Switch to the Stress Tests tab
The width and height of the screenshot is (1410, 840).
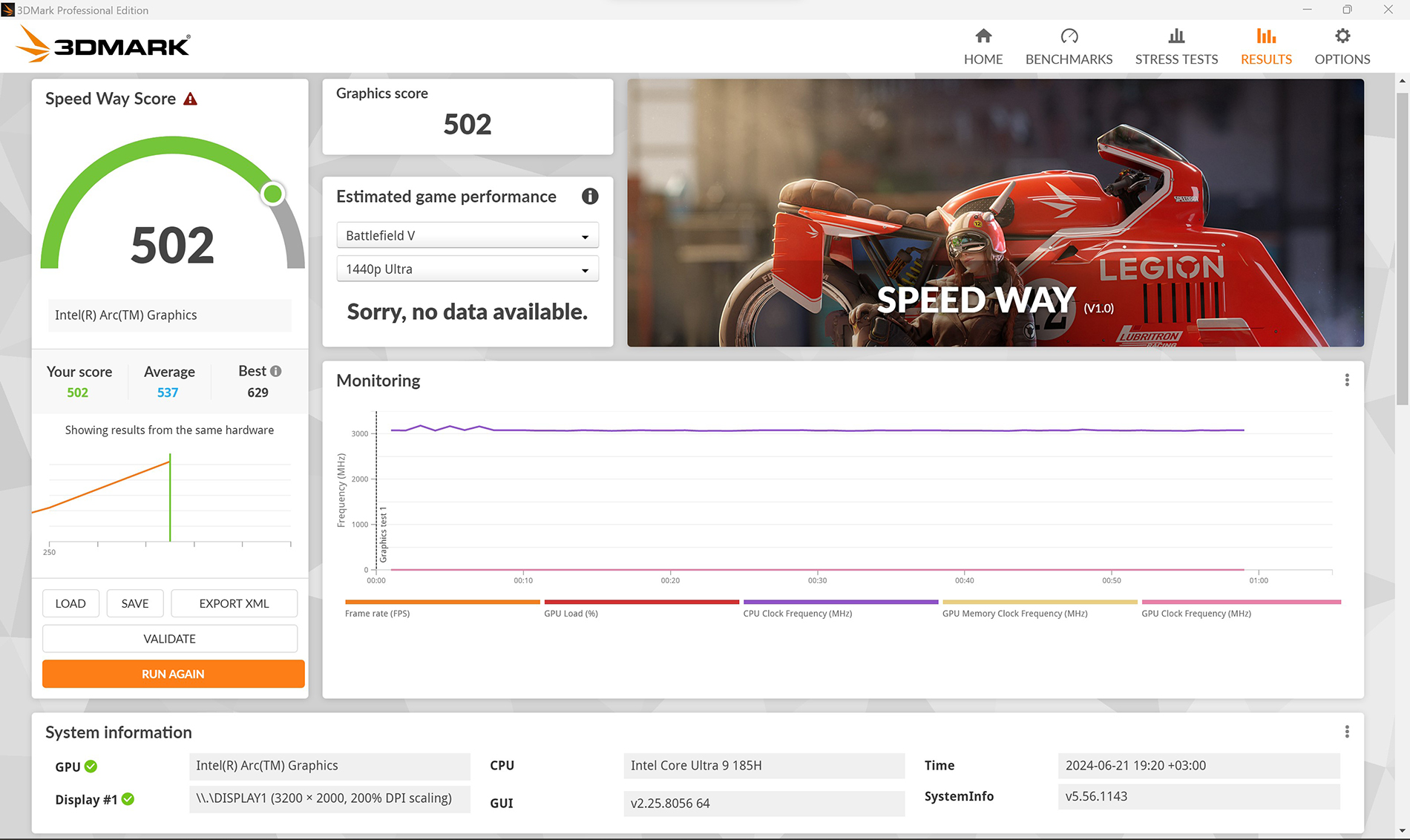point(1176,47)
